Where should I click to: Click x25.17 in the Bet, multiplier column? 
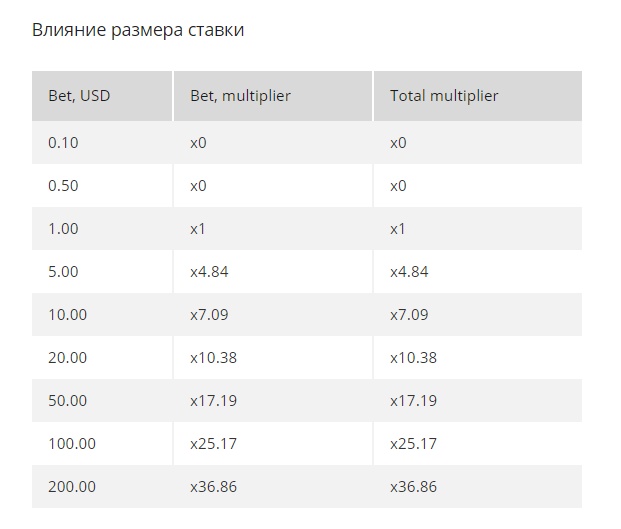[213, 444]
